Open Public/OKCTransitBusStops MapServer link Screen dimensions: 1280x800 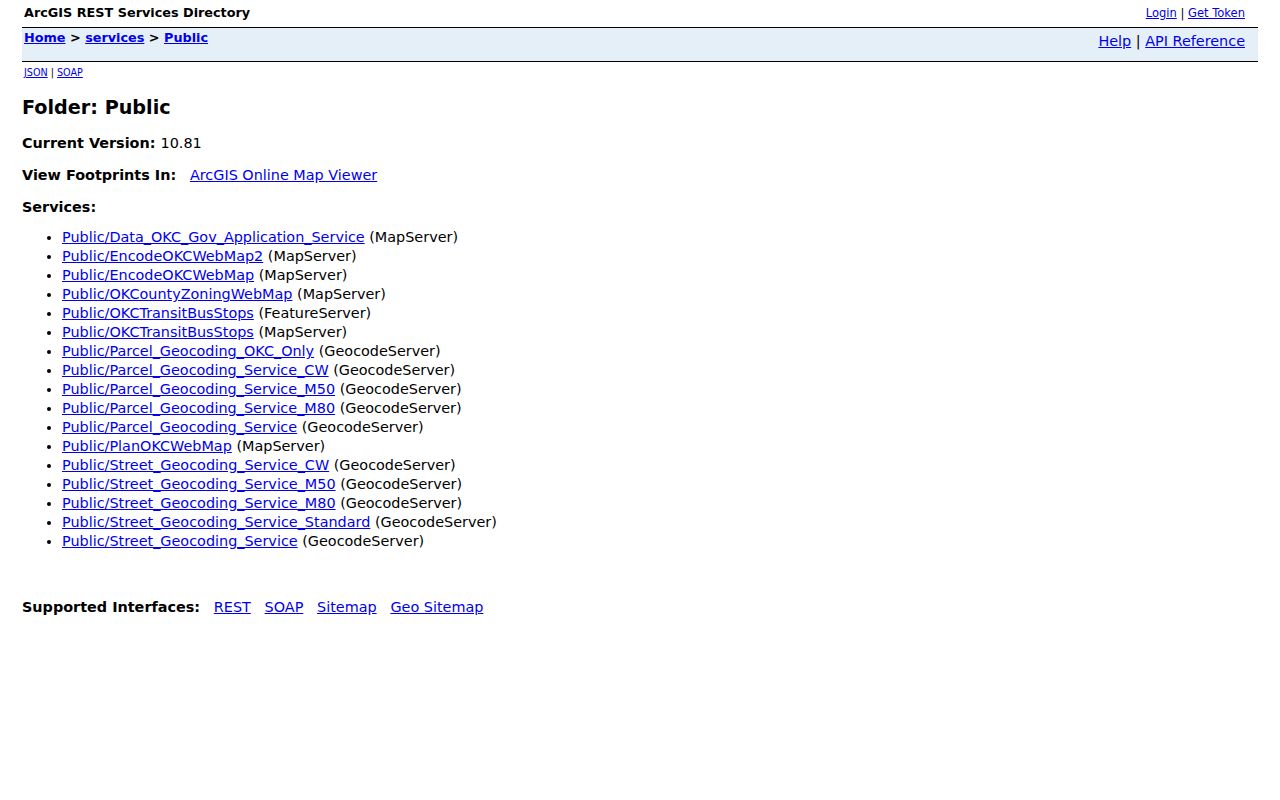158,332
